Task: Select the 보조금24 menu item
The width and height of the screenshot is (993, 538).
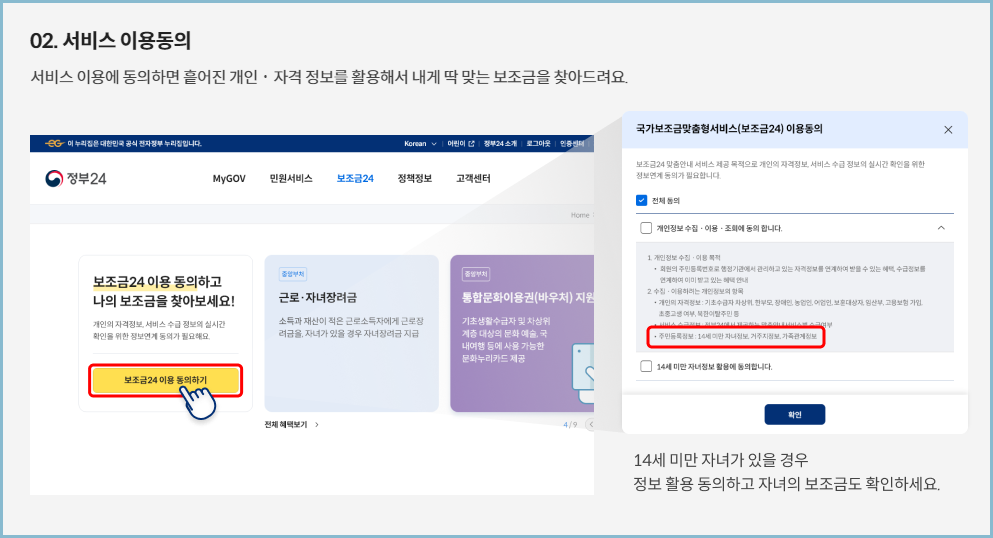Action: tap(355, 178)
